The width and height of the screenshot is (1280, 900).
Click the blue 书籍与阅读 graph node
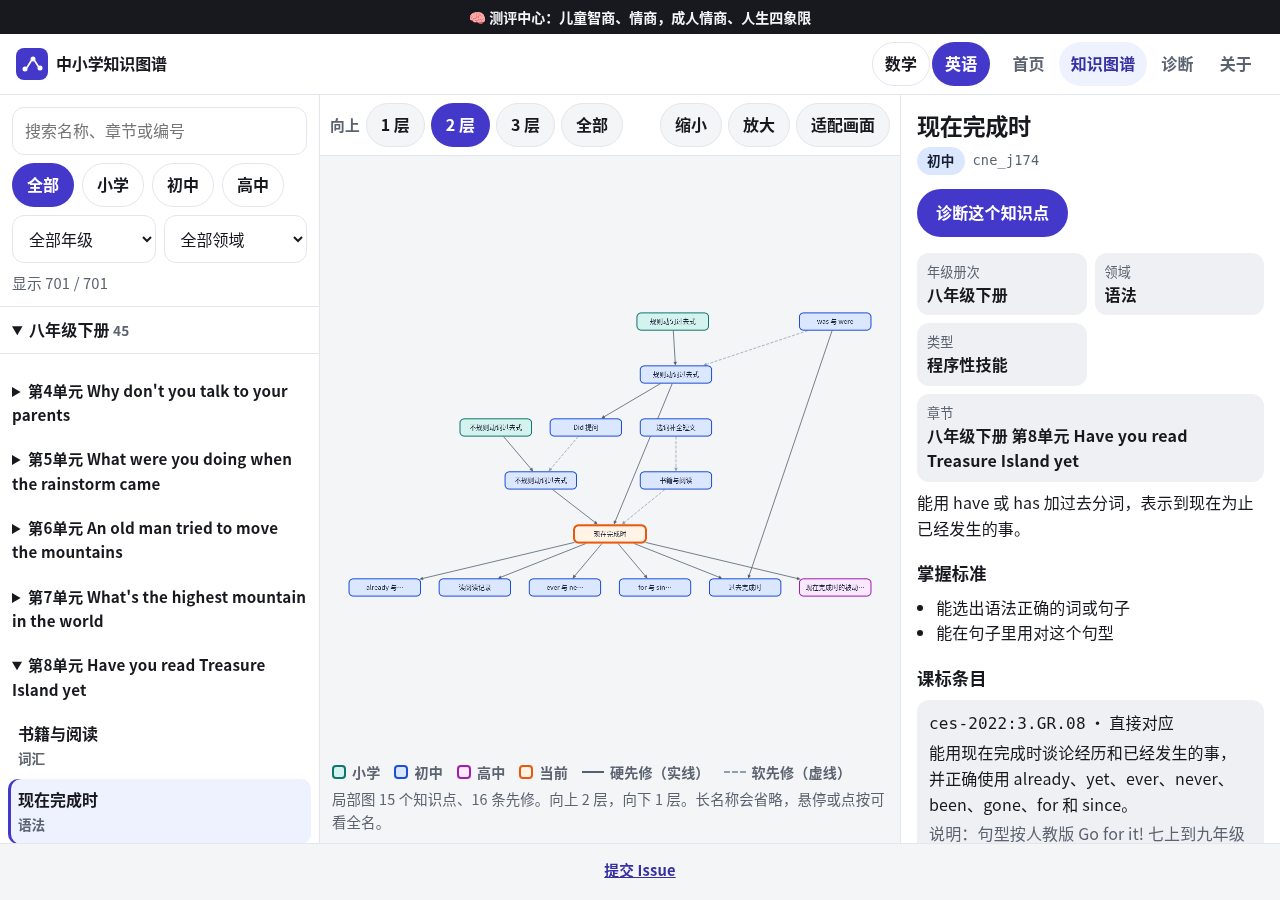[x=676, y=481]
